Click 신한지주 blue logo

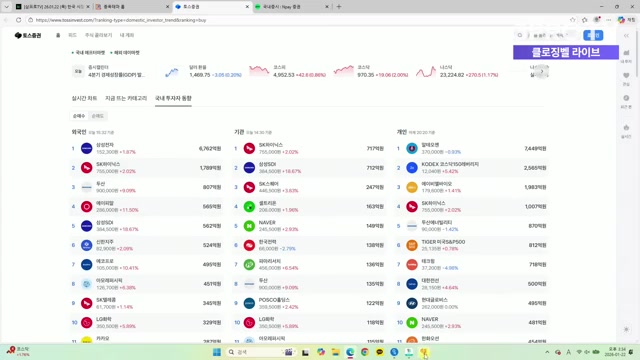(x=87, y=245)
